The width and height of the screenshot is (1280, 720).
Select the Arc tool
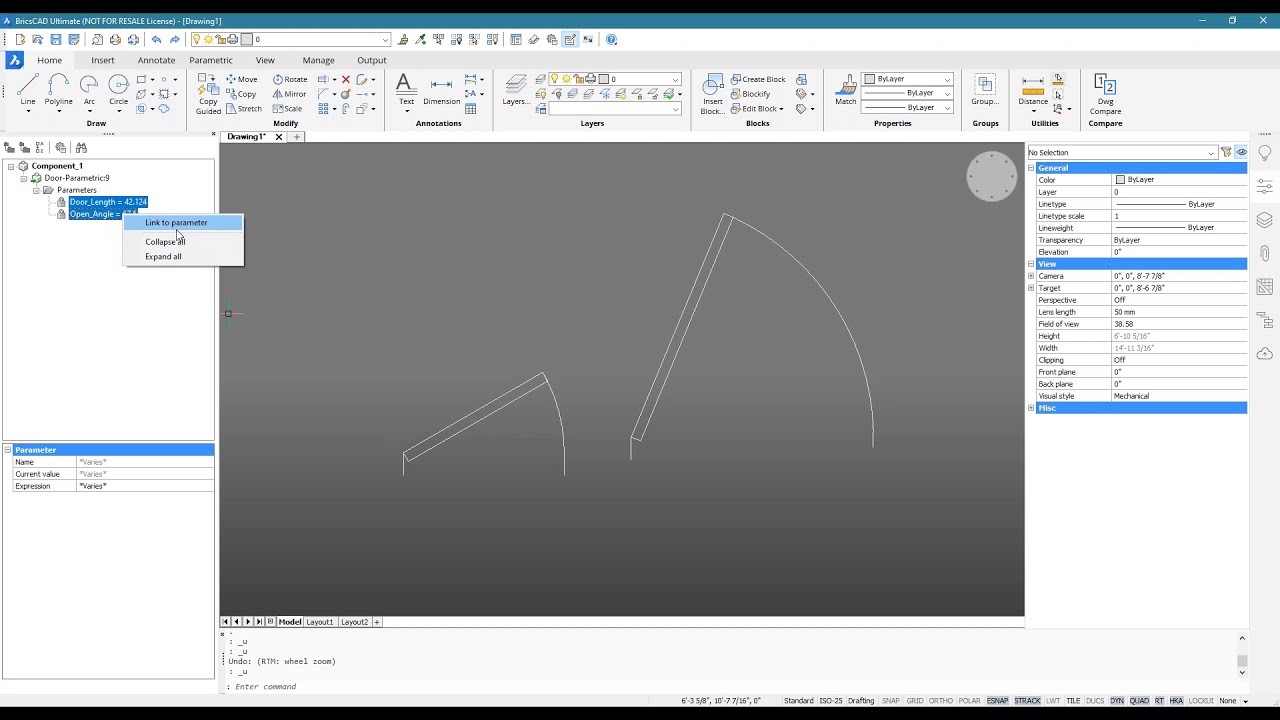(89, 90)
